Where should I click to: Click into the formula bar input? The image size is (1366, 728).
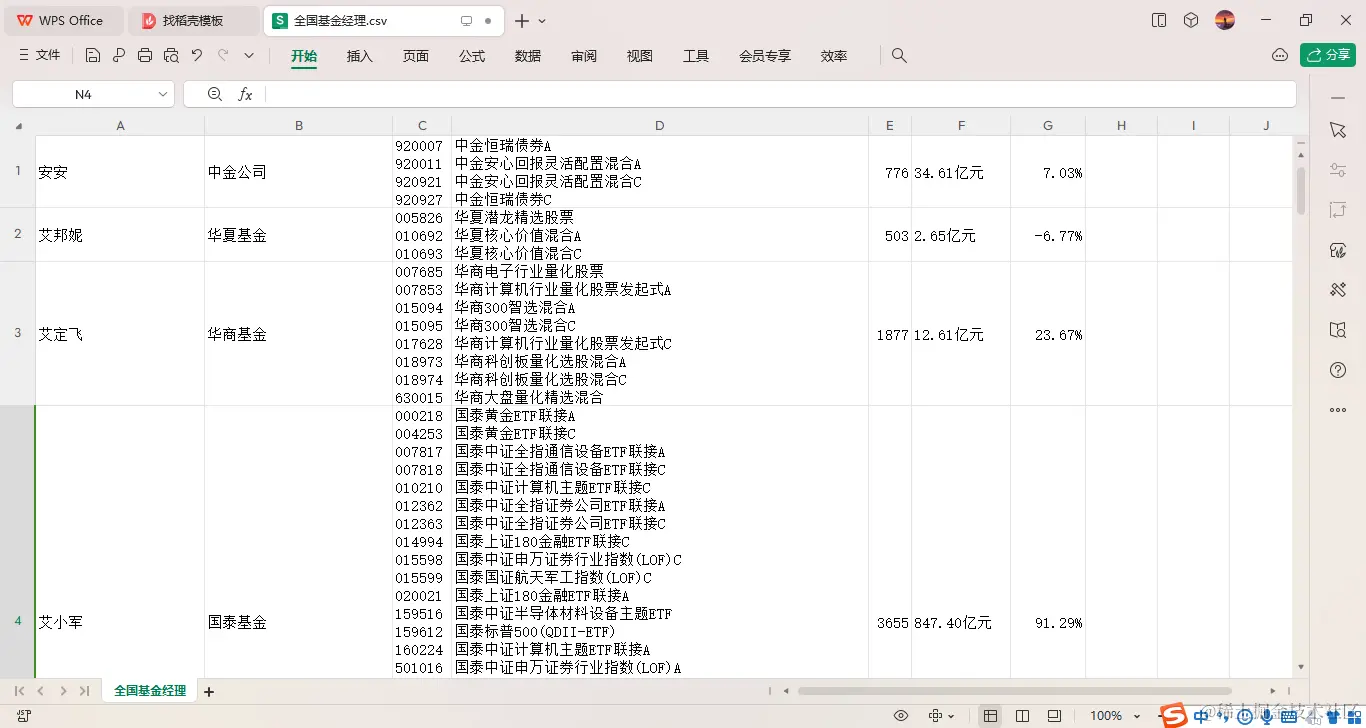pos(780,94)
